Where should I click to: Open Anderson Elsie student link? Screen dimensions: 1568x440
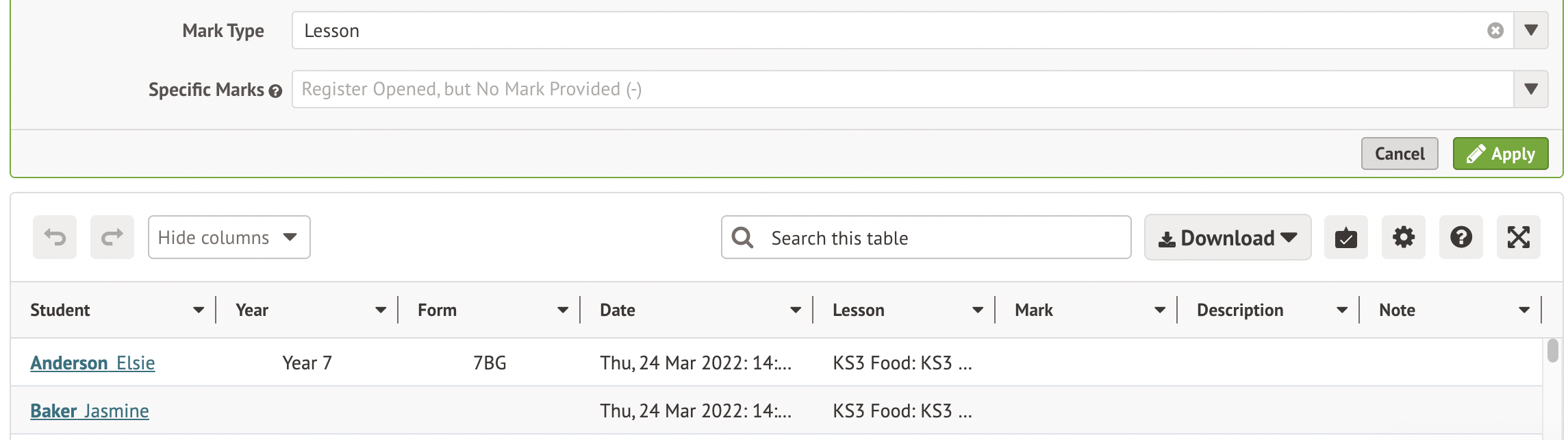tap(92, 363)
